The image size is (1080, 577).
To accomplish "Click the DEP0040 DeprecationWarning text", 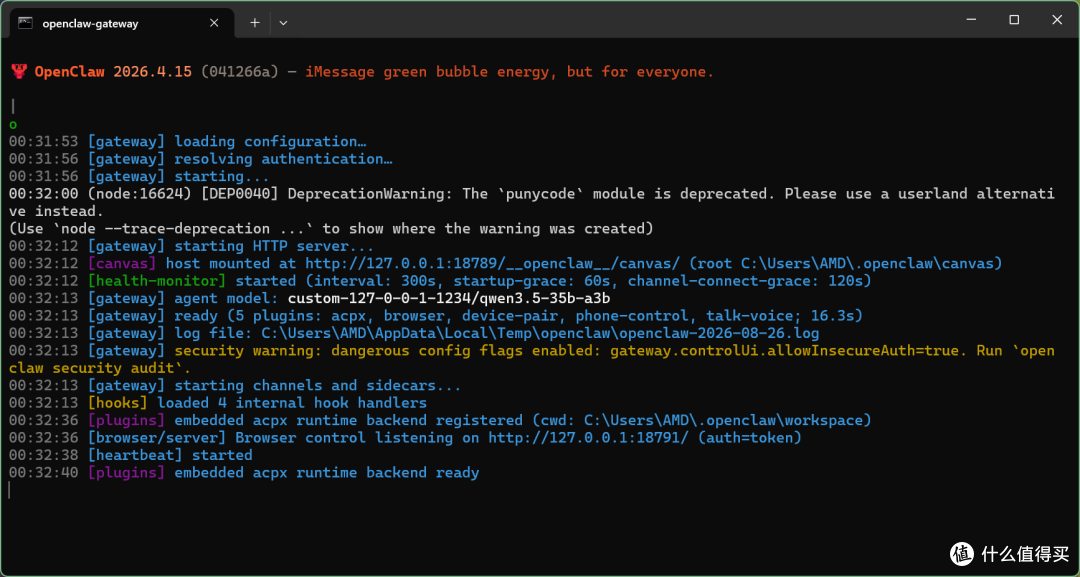I will pos(532,202).
